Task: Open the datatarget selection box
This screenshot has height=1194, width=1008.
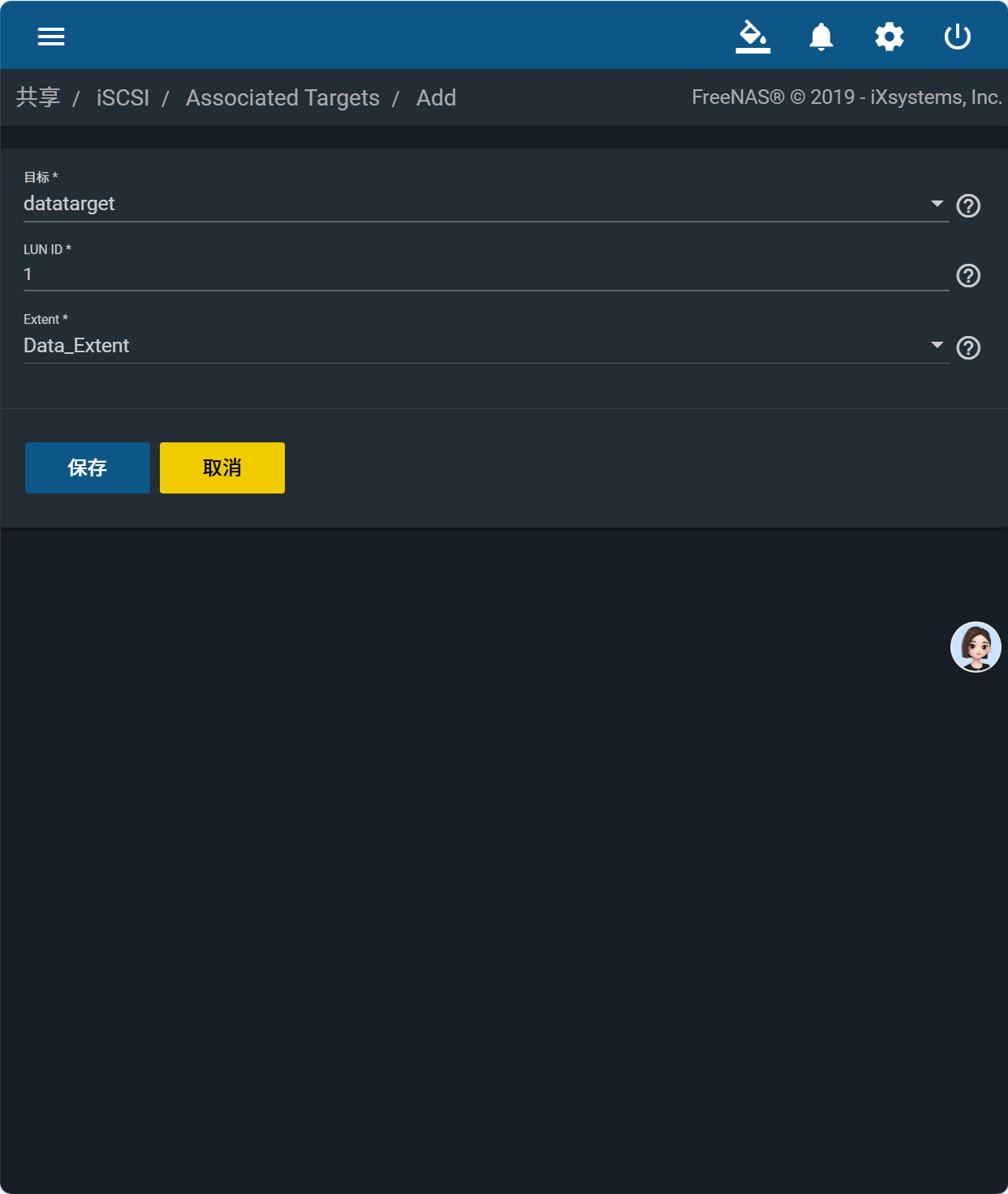Action: (x=486, y=204)
